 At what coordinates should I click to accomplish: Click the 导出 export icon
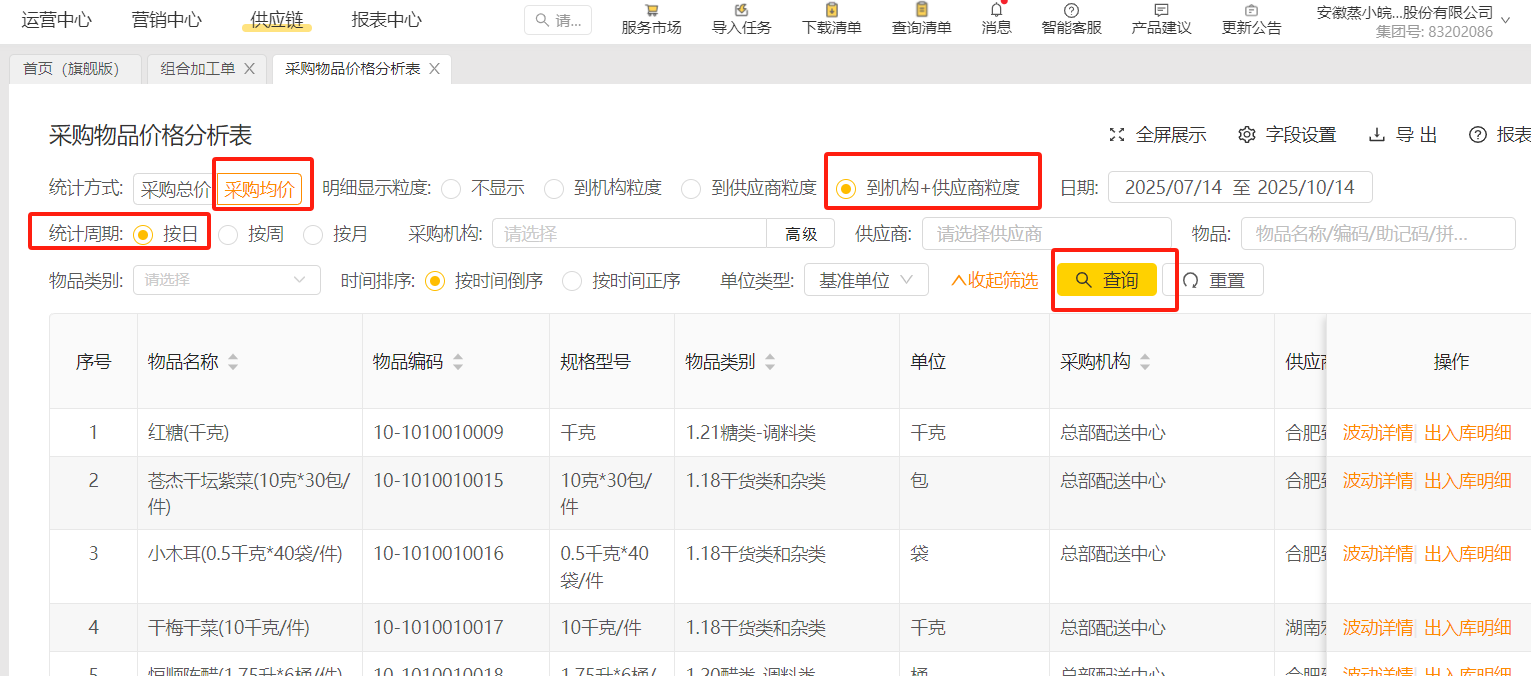coord(1377,135)
